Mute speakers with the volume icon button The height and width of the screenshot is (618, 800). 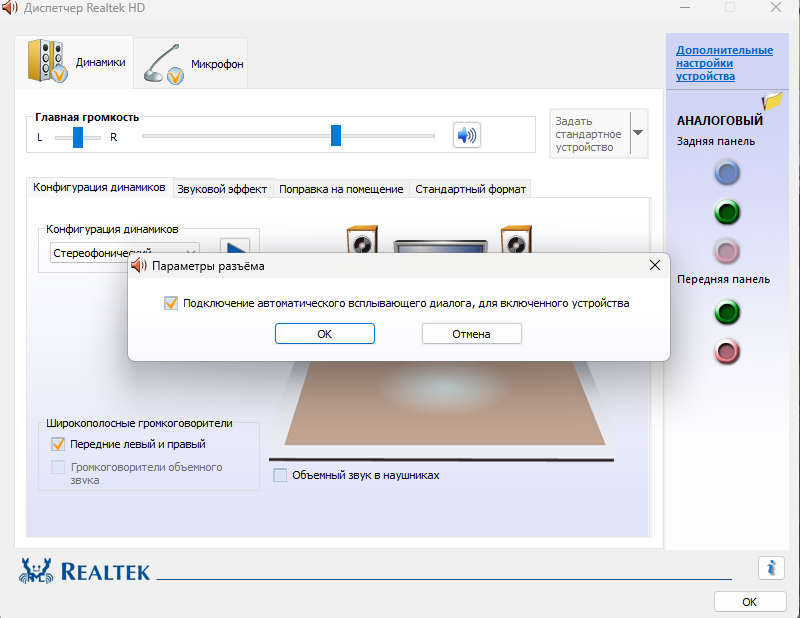click(x=466, y=135)
